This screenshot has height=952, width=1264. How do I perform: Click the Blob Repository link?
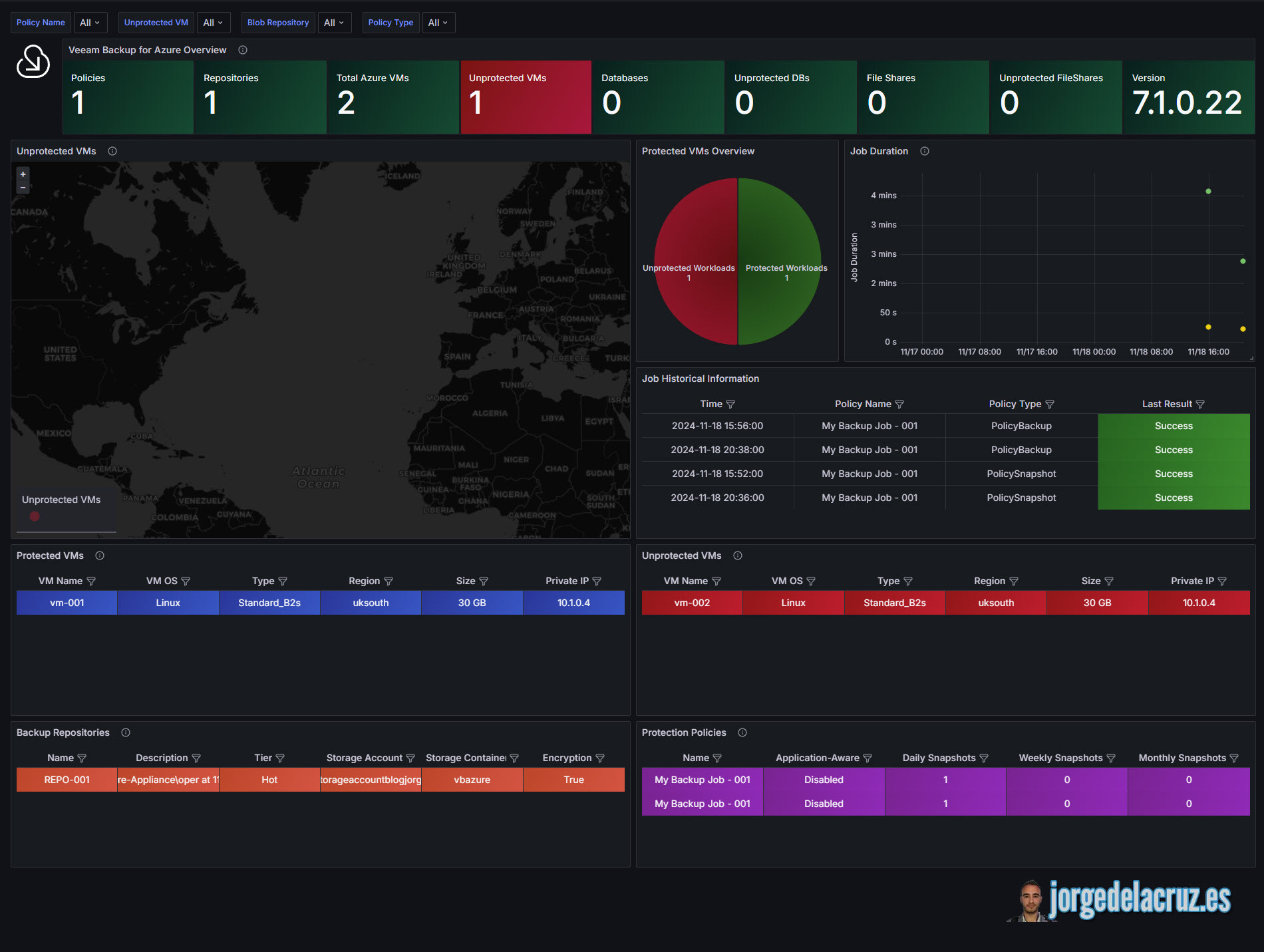coord(277,22)
